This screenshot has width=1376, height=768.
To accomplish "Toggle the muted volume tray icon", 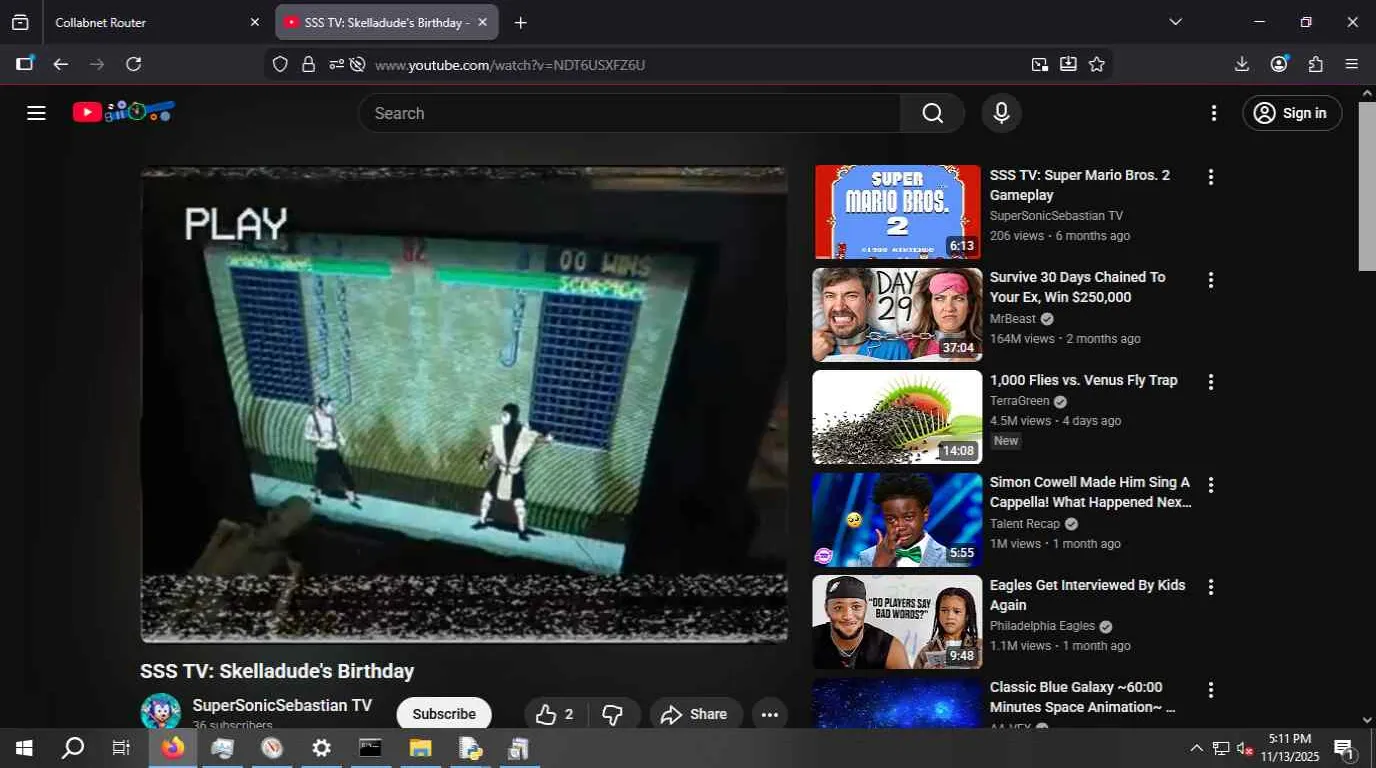I will tap(1245, 748).
